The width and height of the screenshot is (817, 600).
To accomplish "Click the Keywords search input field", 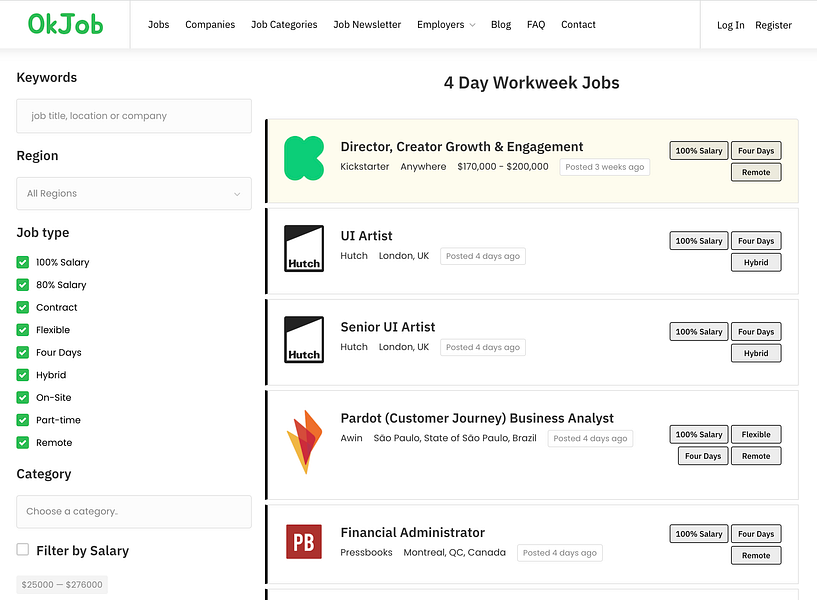I will pyautogui.click(x=133, y=116).
